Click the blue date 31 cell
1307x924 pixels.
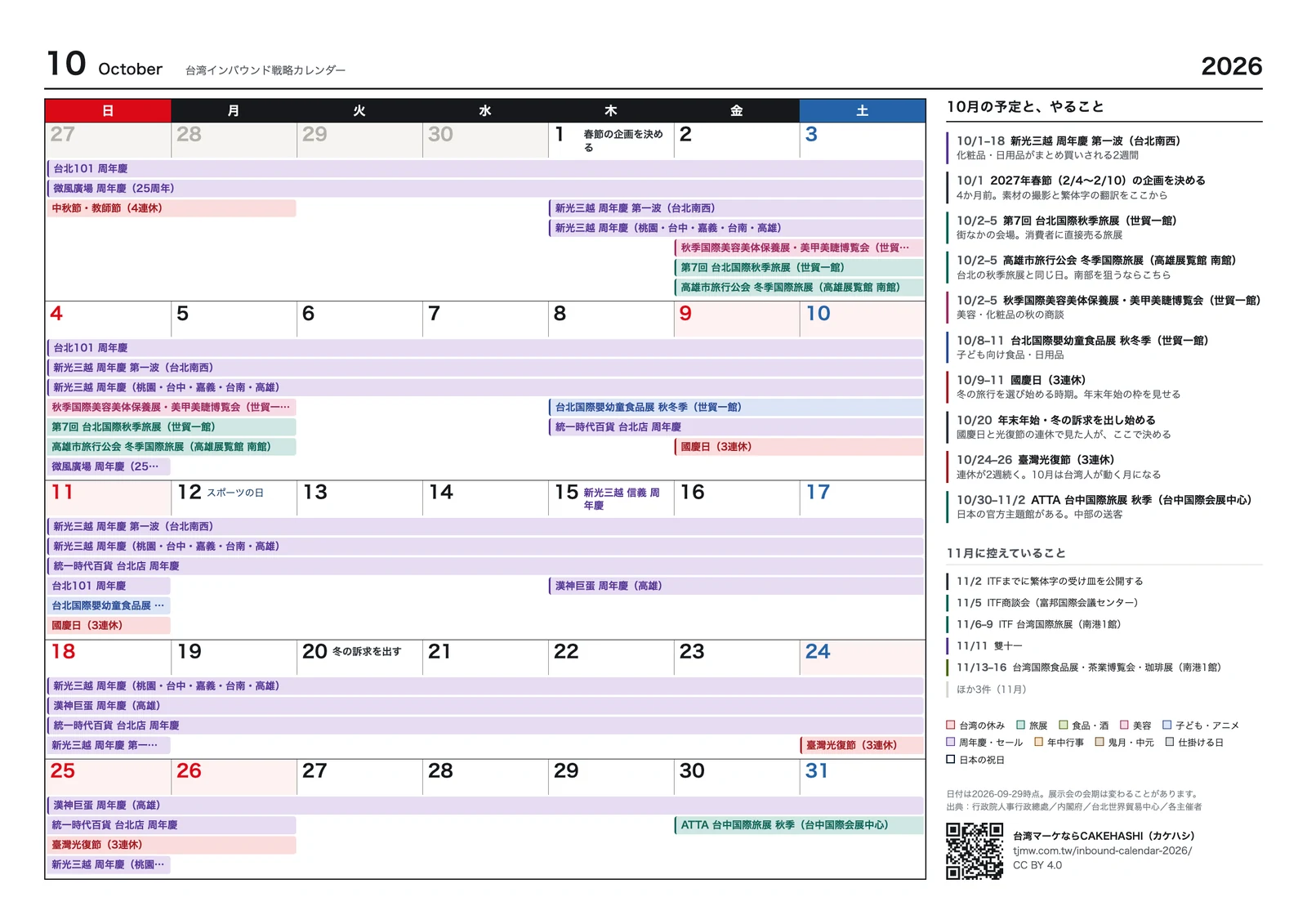(863, 776)
